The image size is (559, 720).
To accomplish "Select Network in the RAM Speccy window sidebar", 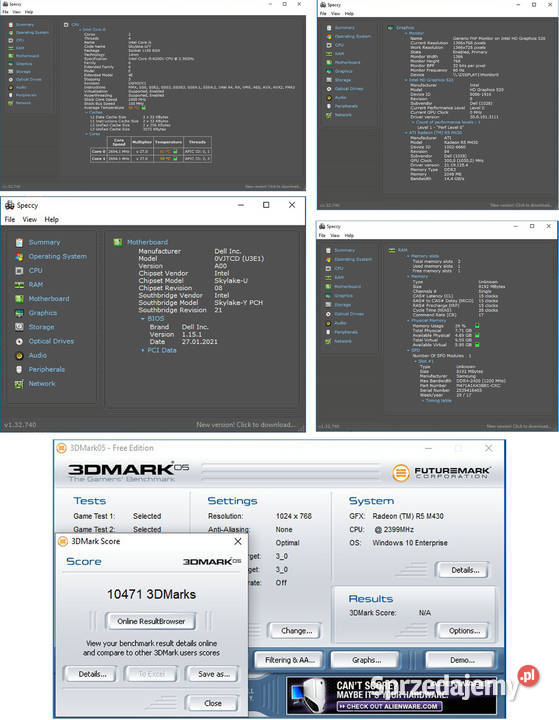I will coord(343,341).
